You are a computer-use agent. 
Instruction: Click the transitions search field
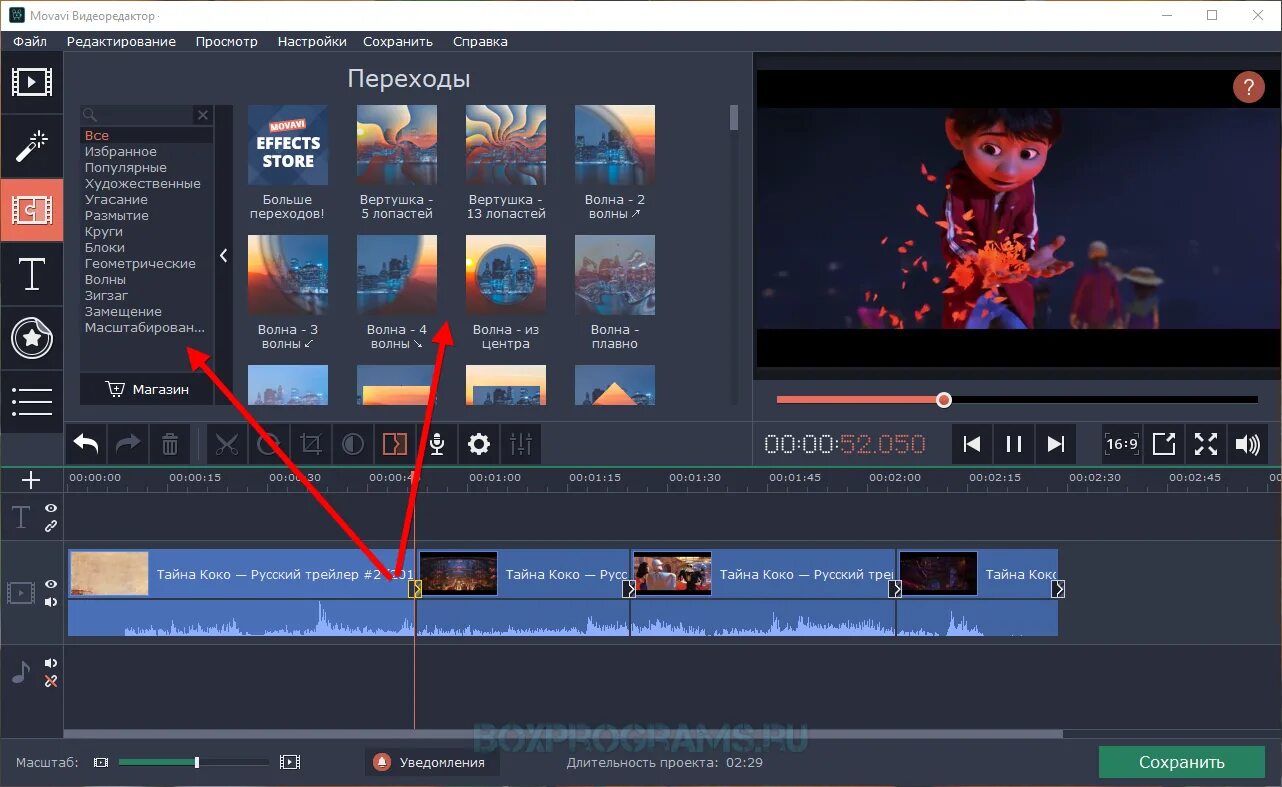(138, 115)
